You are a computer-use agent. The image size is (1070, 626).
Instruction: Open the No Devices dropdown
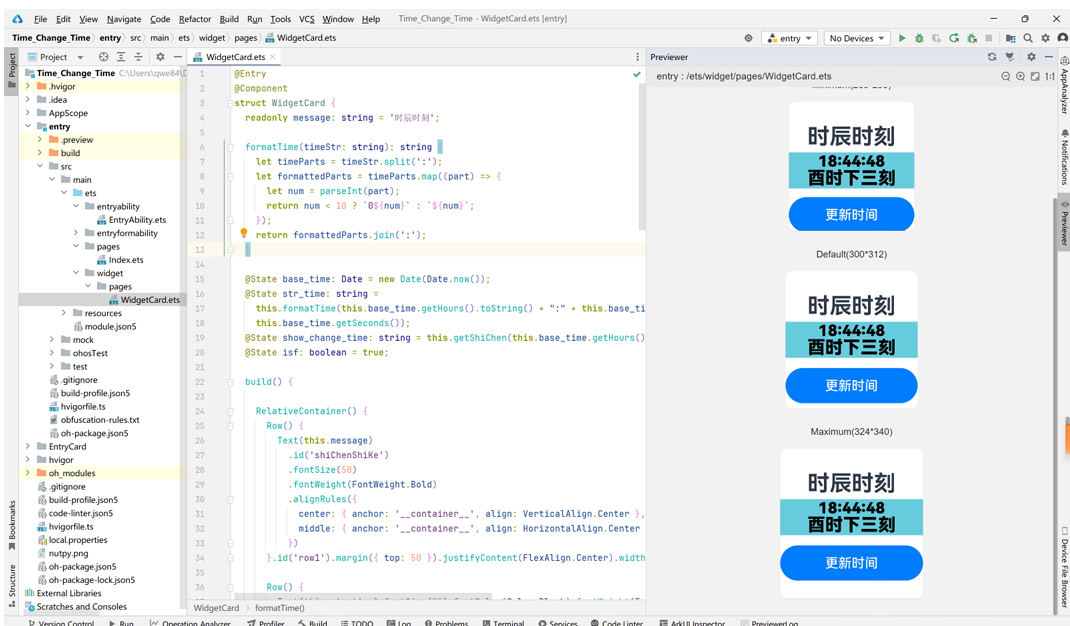point(856,38)
